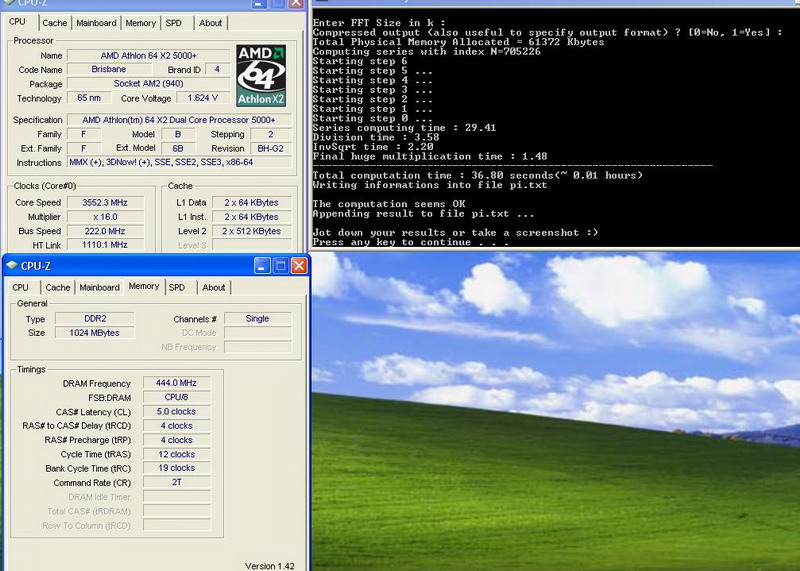The height and width of the screenshot is (571, 800).
Task: Click the total computation time line in console
Action: coord(478,175)
